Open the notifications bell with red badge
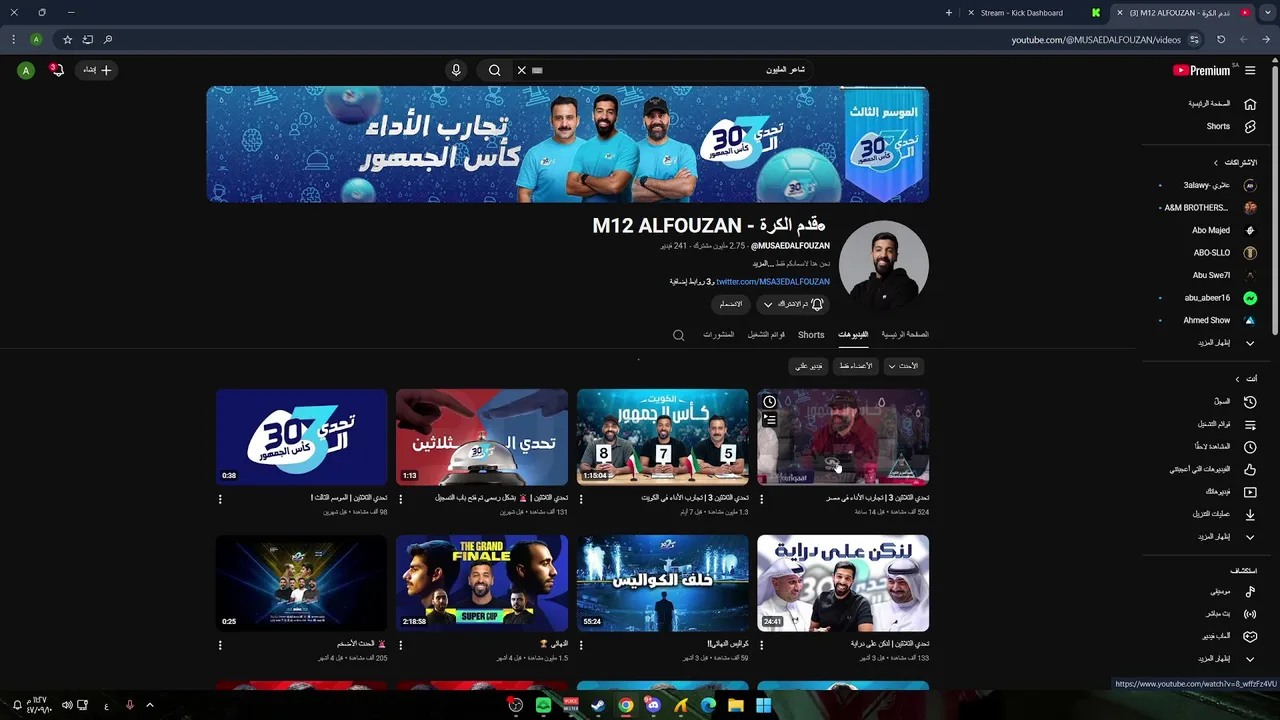 pos(57,70)
